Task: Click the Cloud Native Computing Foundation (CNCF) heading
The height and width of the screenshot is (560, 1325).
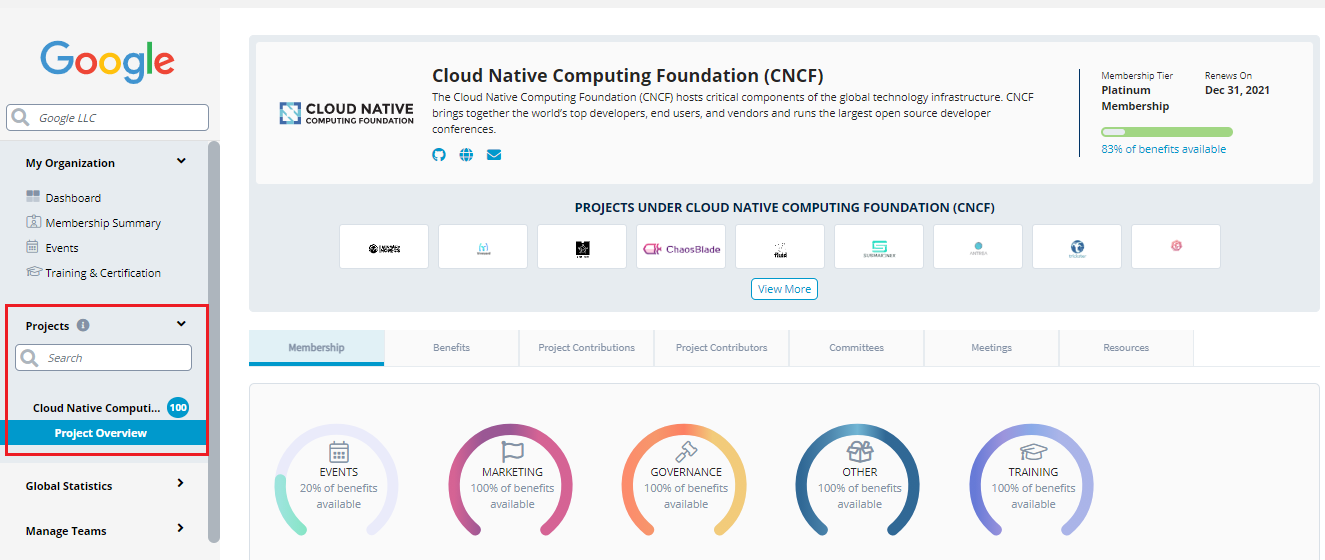Action: pyautogui.click(x=628, y=76)
